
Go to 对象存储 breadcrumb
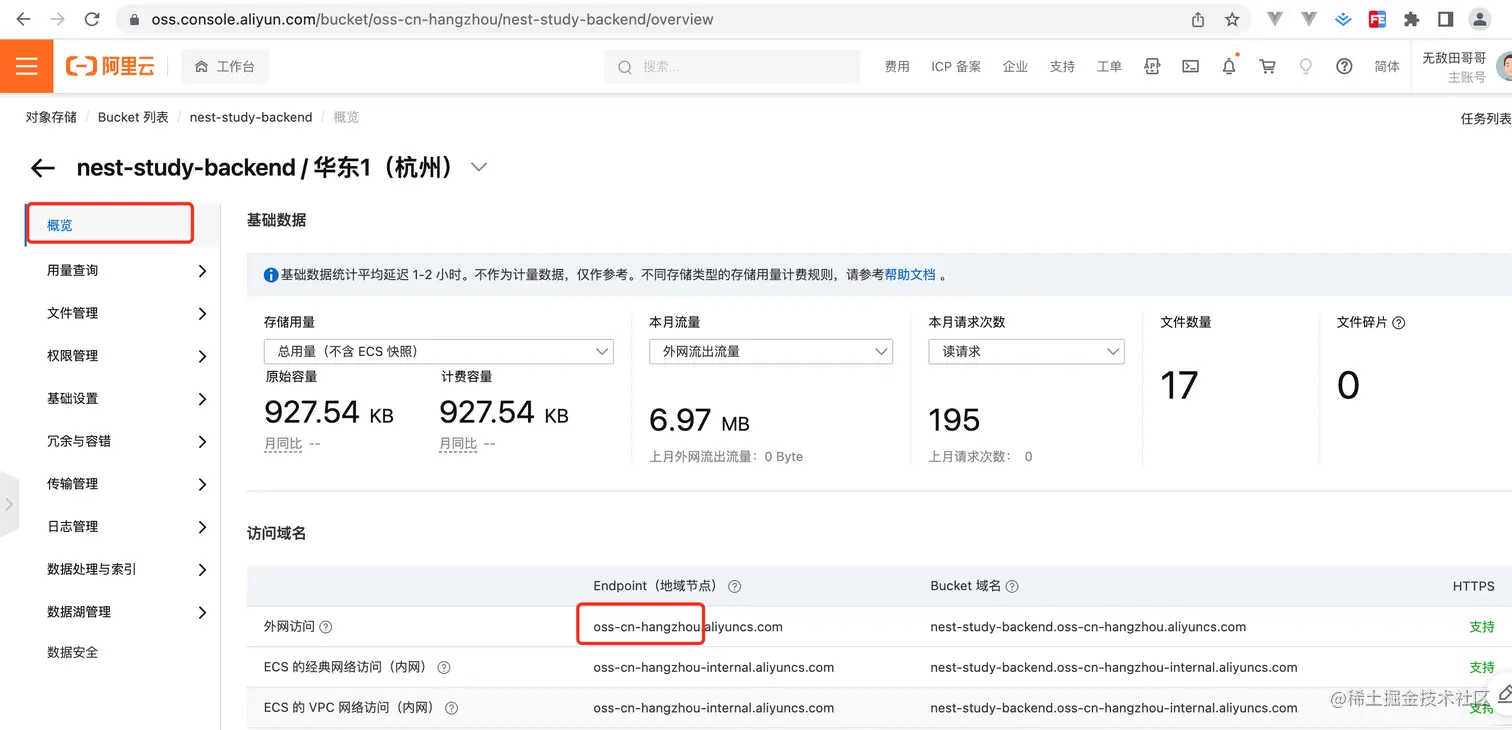(x=51, y=117)
